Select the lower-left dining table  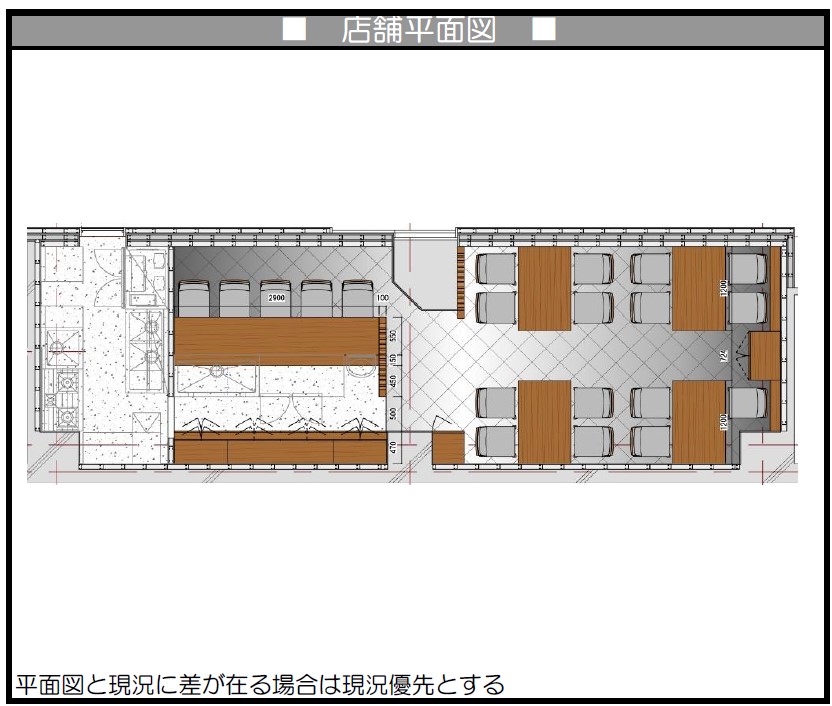[x=544, y=421]
